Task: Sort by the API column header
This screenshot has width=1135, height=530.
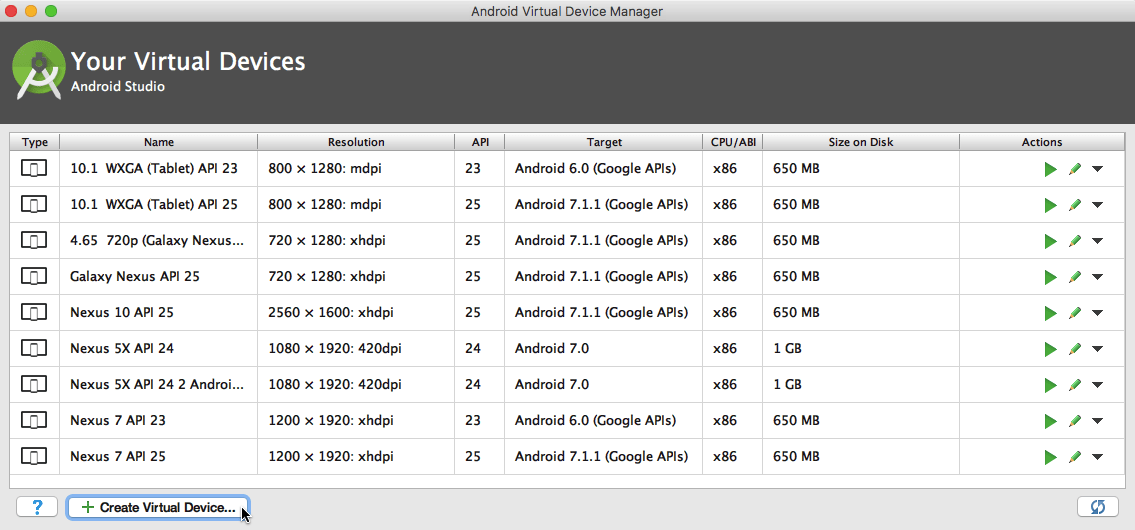Action: [x=480, y=142]
